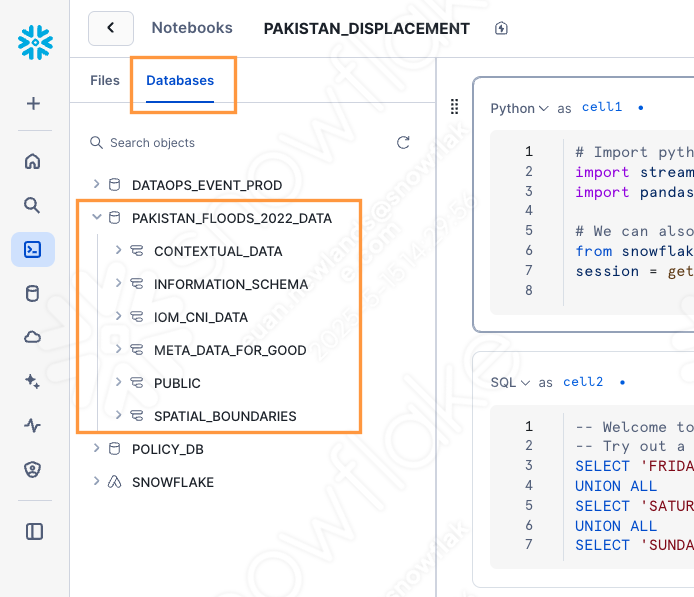Viewport: 694px width, 597px height.
Task: Select POLICY_DB in the tree
Action: 168,449
